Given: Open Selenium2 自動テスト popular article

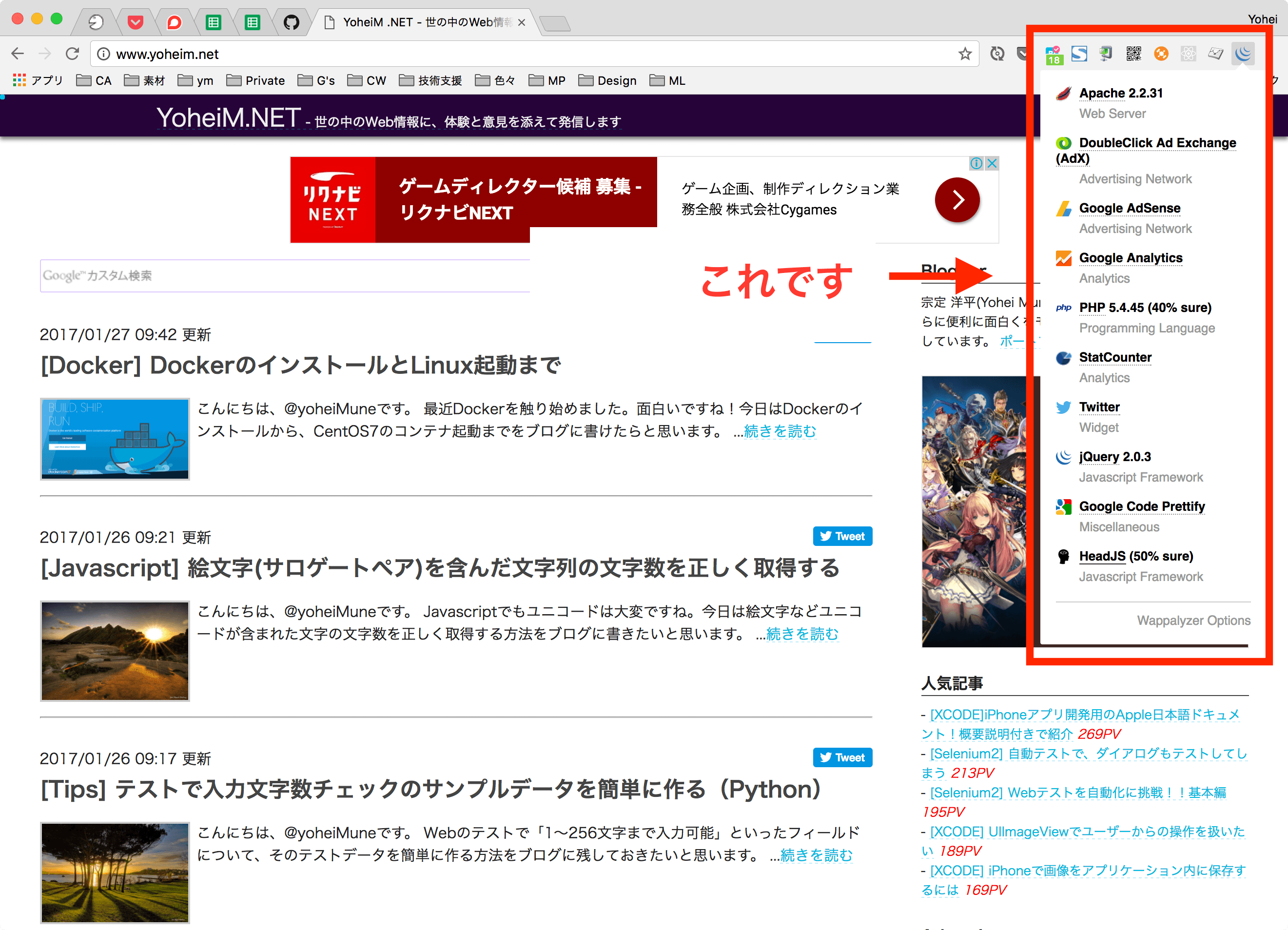Looking at the screenshot, I should click(1084, 763).
